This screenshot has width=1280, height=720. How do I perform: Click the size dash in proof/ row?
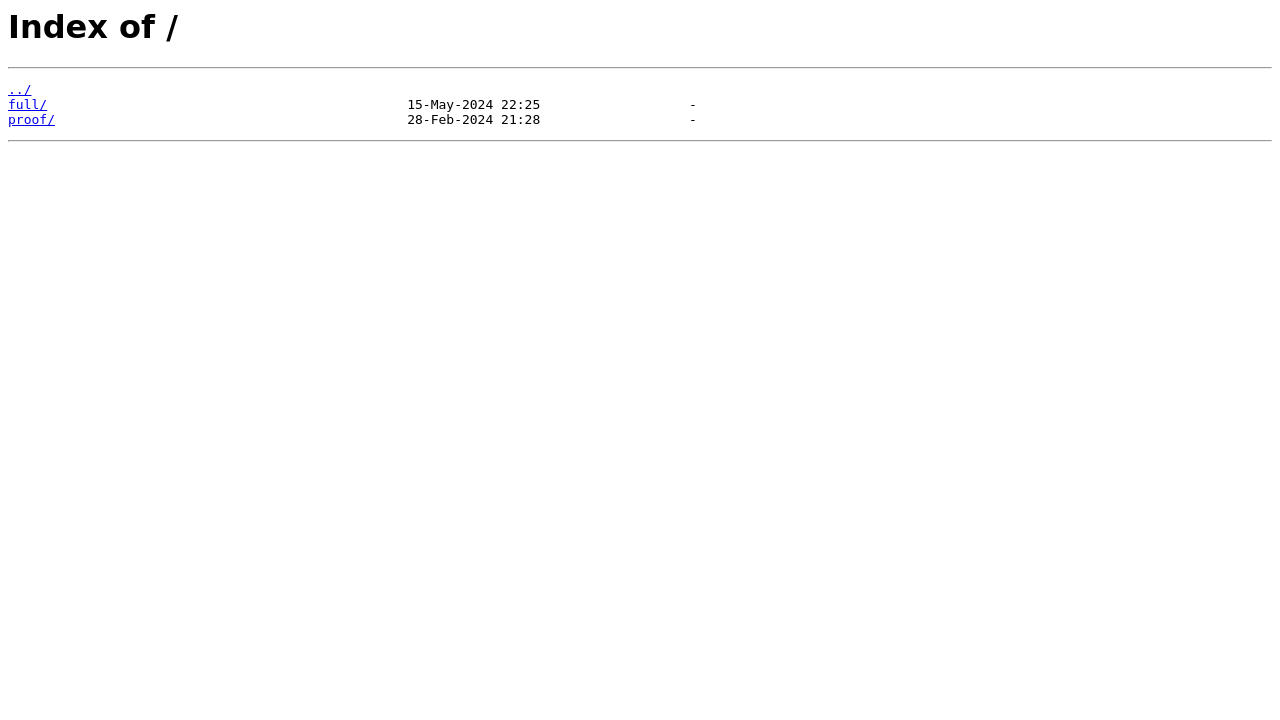click(693, 120)
